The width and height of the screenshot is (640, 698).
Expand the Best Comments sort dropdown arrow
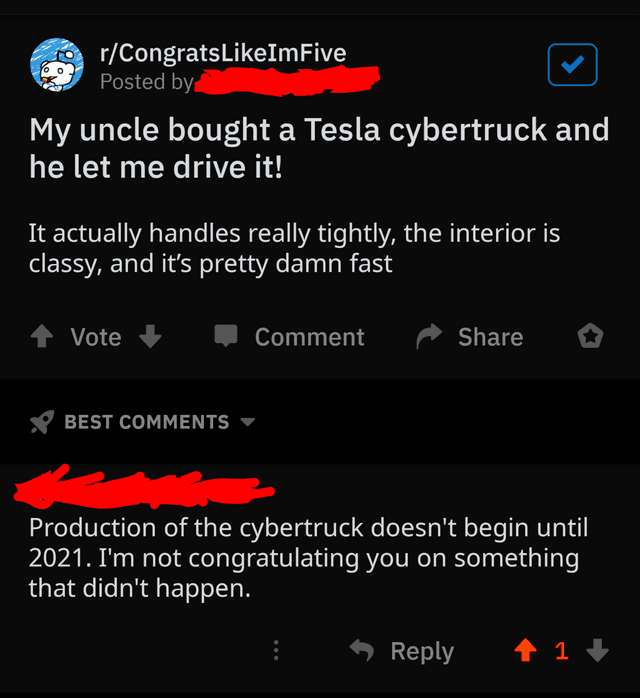click(x=247, y=422)
